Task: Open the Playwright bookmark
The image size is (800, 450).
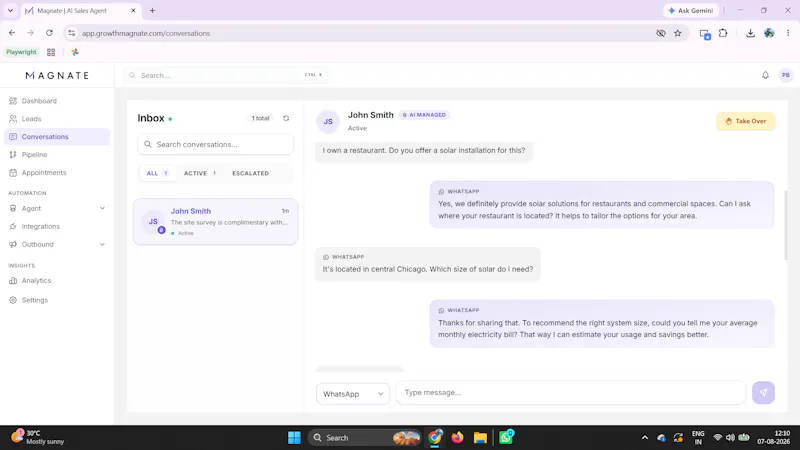Action: coord(21,52)
